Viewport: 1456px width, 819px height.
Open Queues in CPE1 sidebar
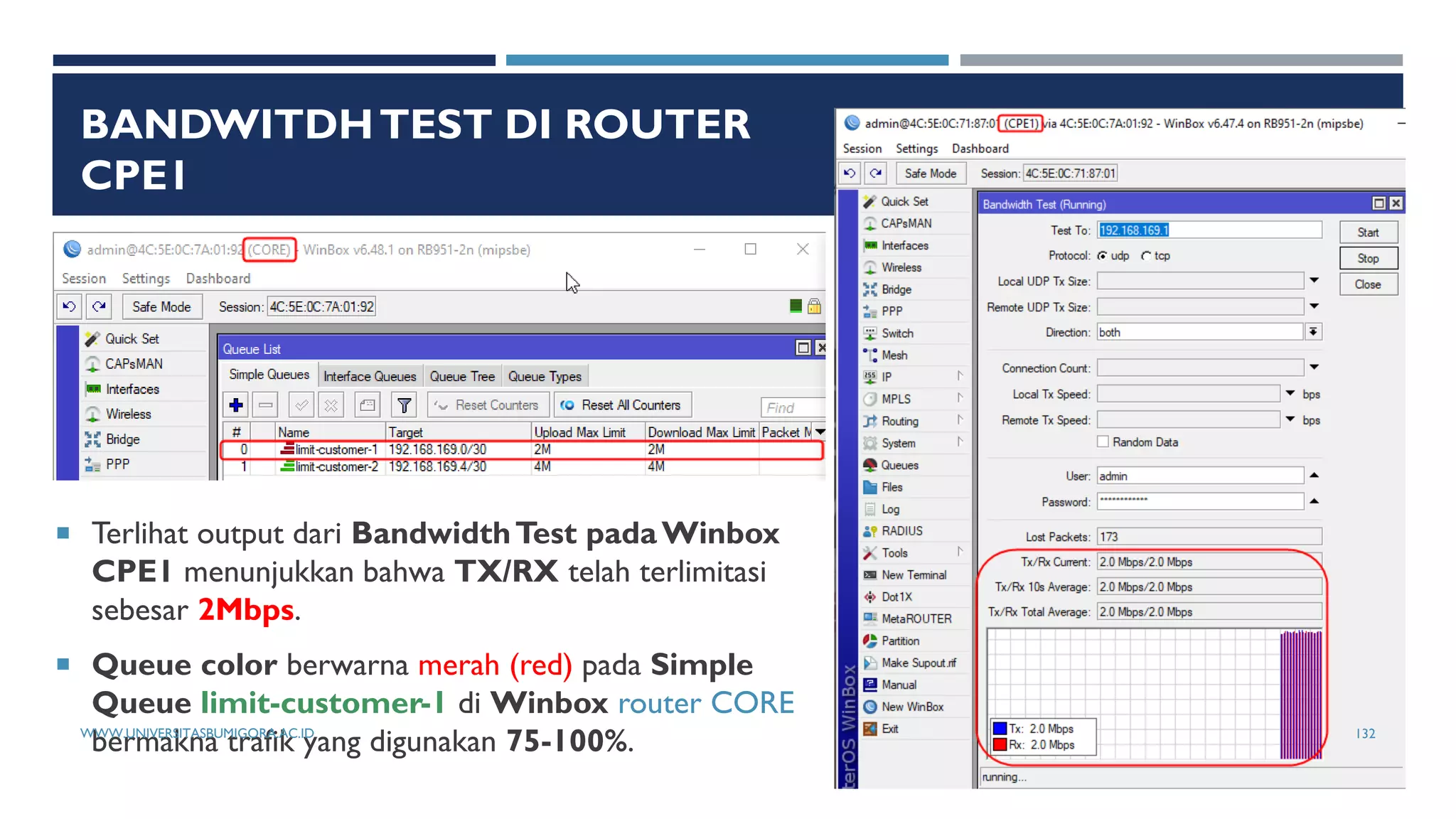[x=900, y=465]
